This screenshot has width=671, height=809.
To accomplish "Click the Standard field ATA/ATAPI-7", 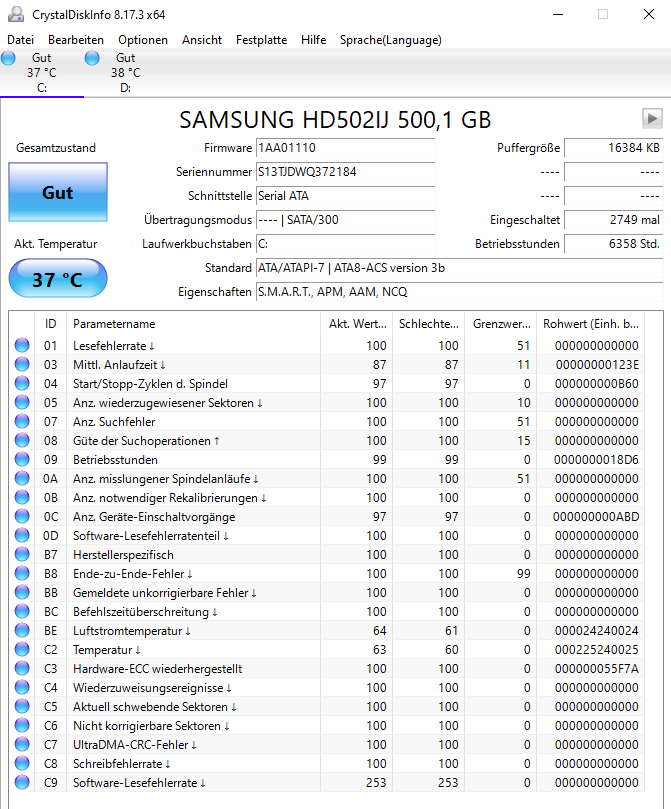I will (x=459, y=268).
